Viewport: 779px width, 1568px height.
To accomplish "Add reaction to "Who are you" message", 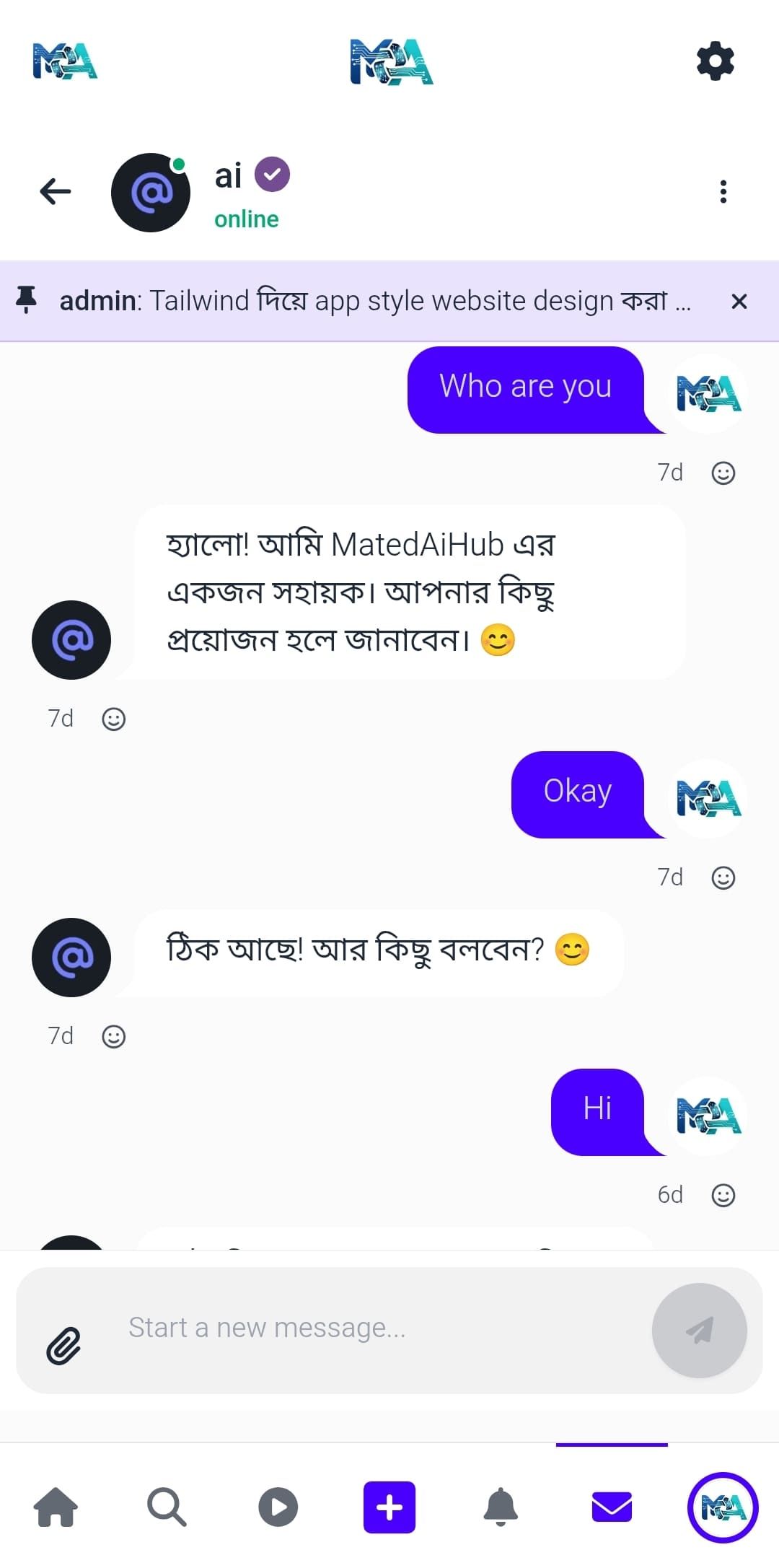I will click(x=723, y=473).
